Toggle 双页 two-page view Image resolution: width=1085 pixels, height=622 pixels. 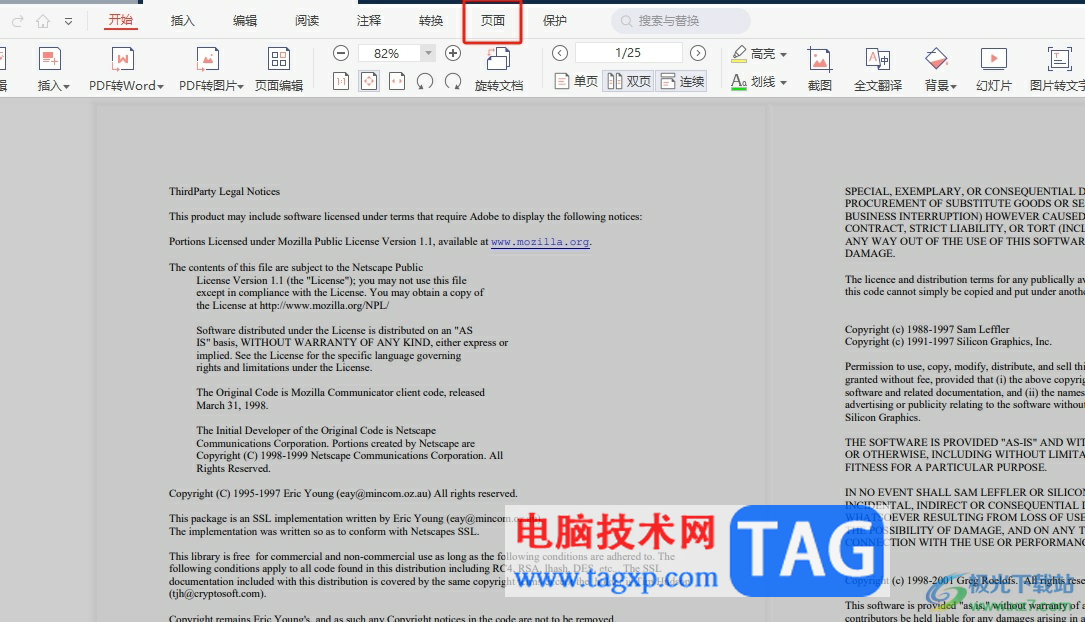coord(628,82)
